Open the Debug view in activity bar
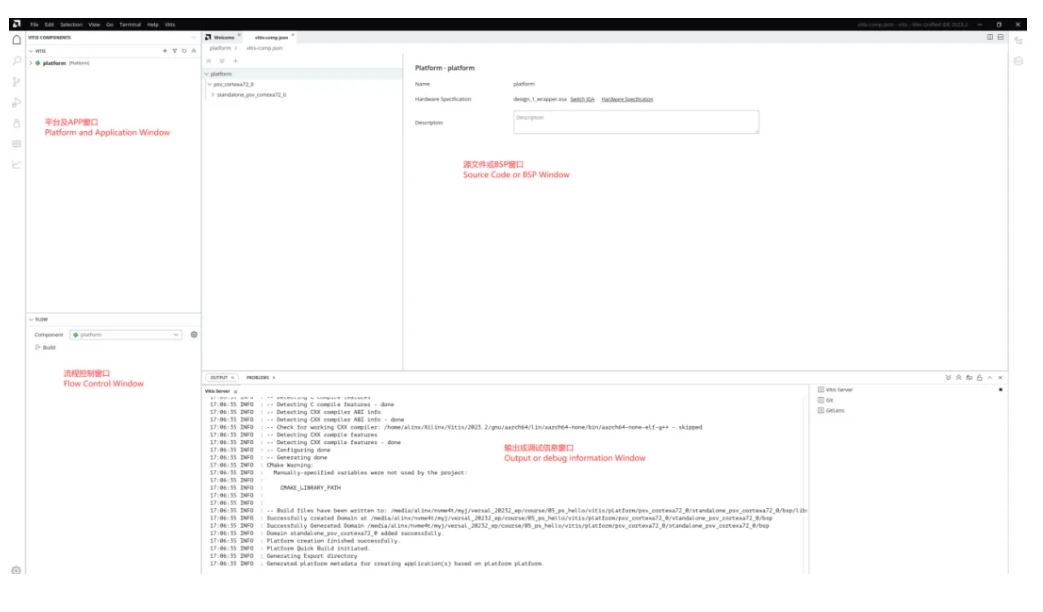Screen dimensions: 1043x612 (16, 102)
